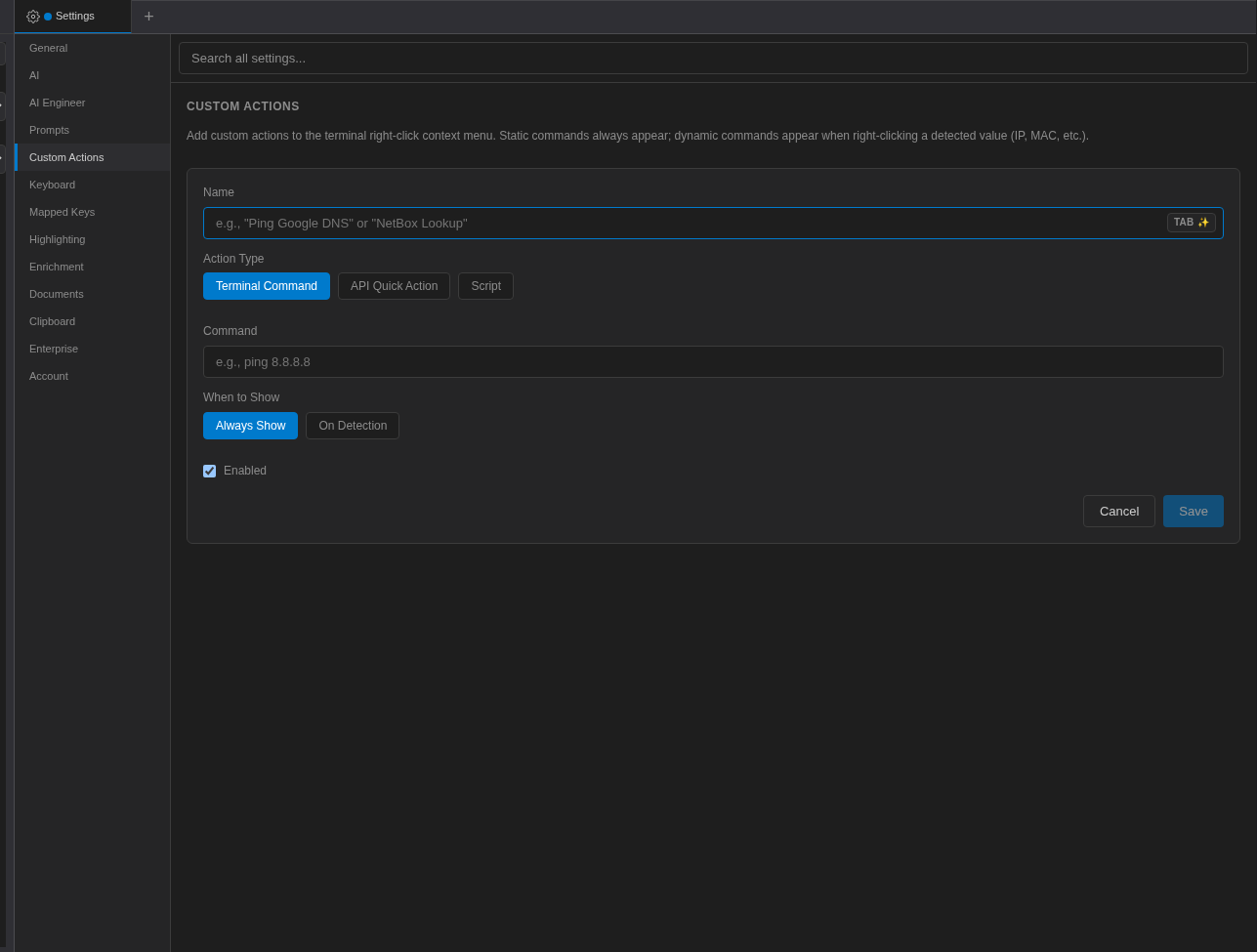Select Custom Actions in sidebar
Screen dimensions: 1257x952
coord(93,157)
